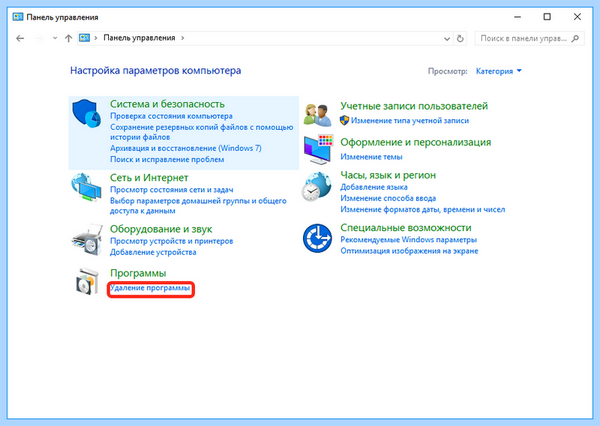The image size is (600, 426).
Task: Go up one level with the up arrow
Action: (x=68, y=38)
